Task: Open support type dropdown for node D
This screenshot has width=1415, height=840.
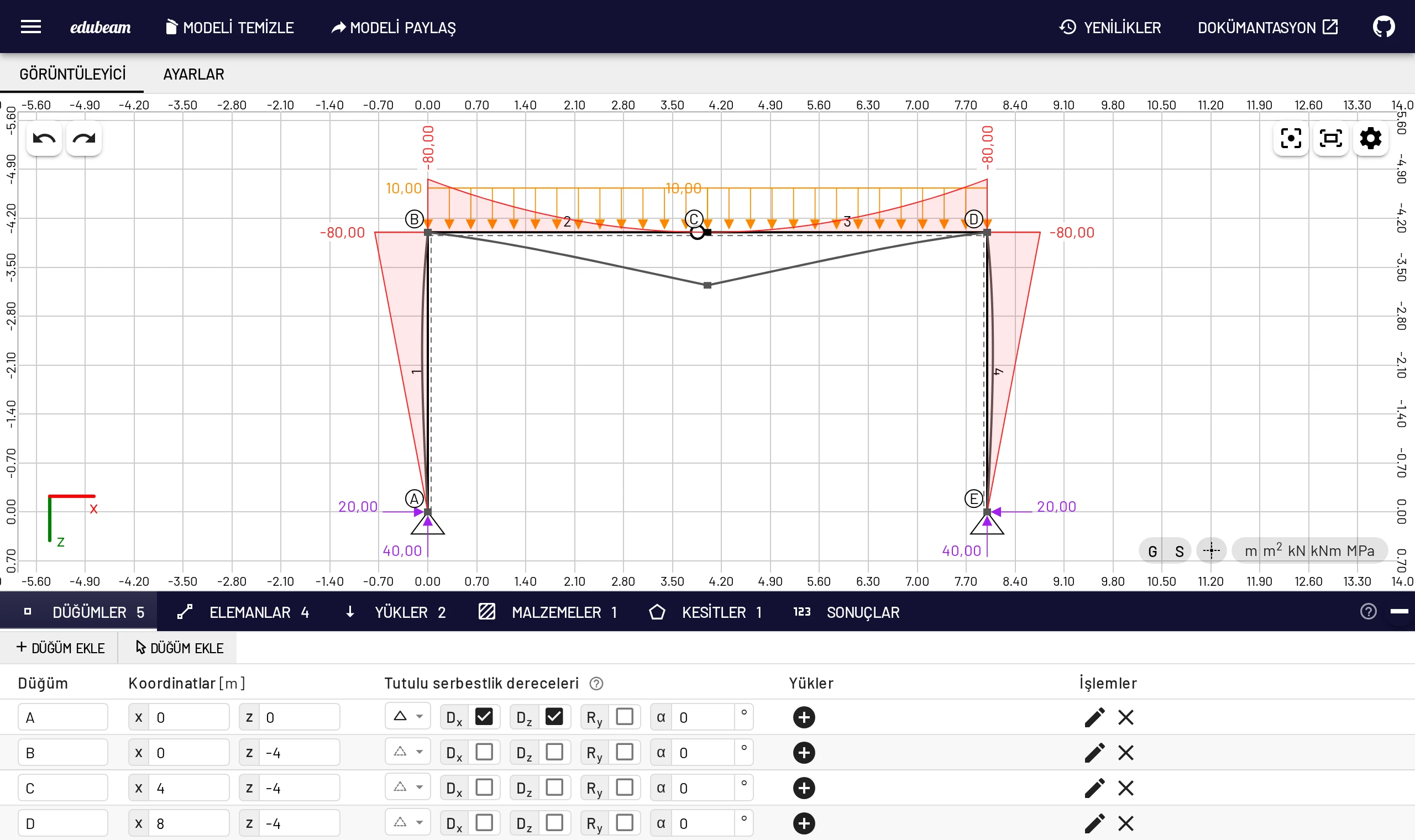Action: (x=407, y=822)
